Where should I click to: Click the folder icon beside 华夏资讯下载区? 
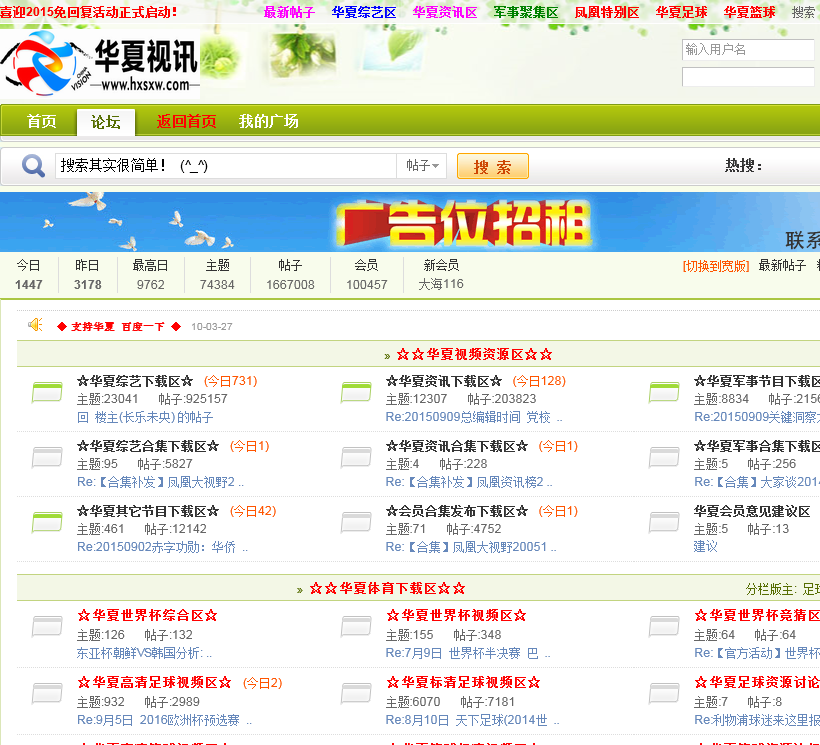click(356, 393)
